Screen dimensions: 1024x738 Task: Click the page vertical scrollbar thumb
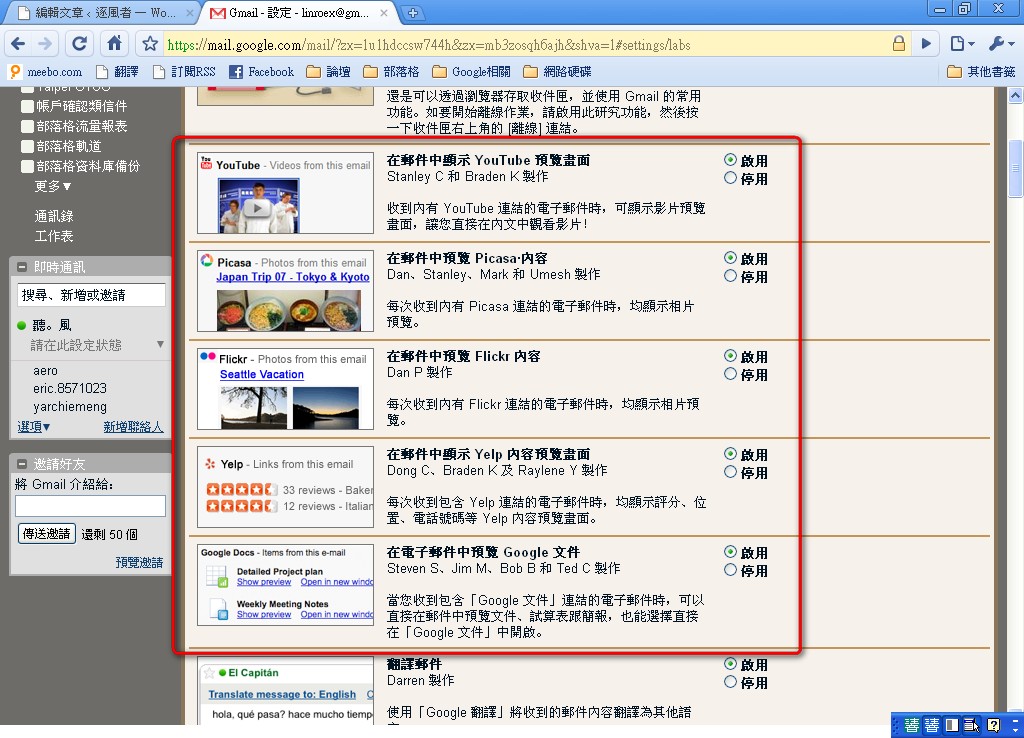pos(1016,168)
